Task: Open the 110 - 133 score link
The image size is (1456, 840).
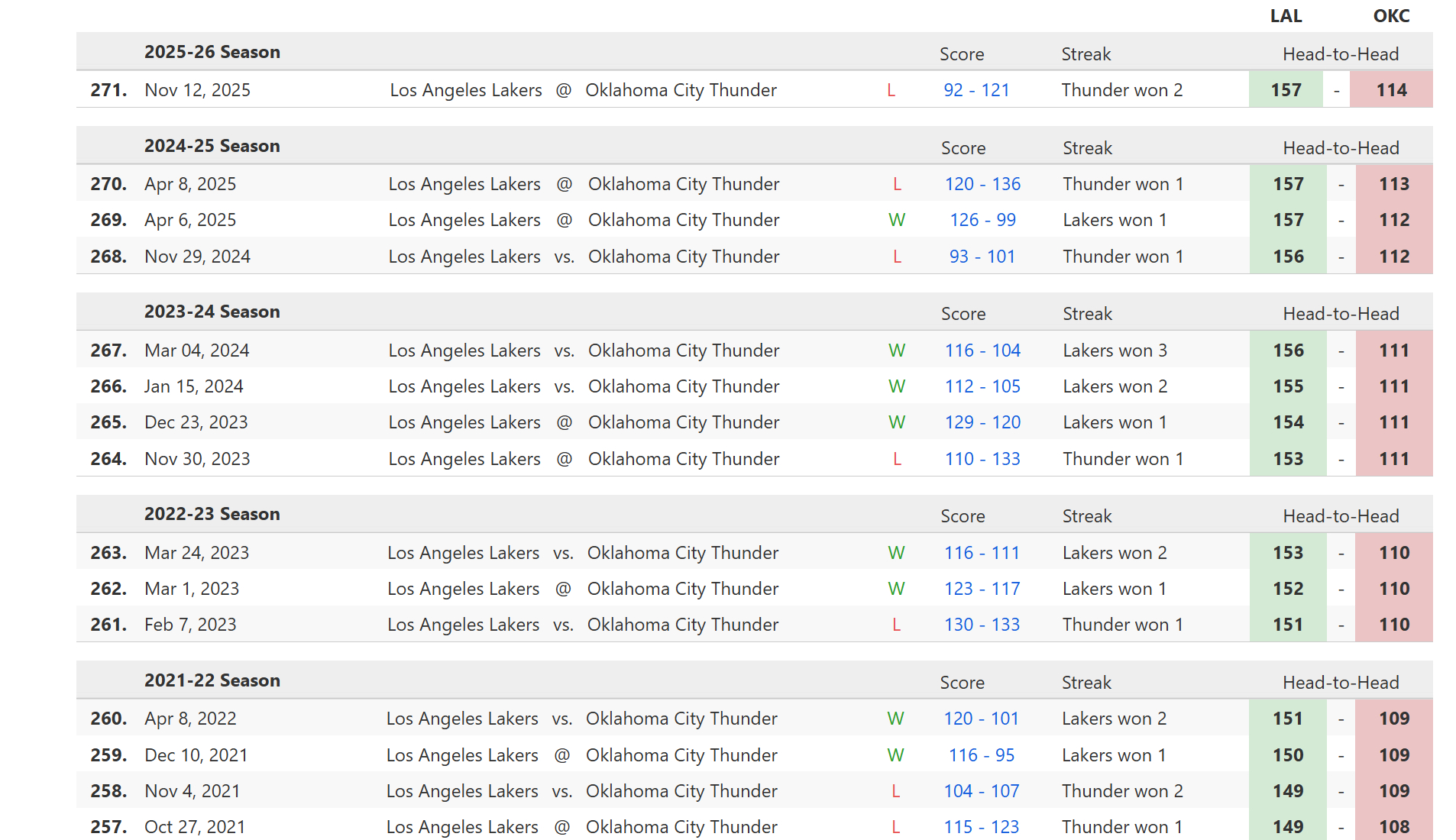Action: [982, 459]
